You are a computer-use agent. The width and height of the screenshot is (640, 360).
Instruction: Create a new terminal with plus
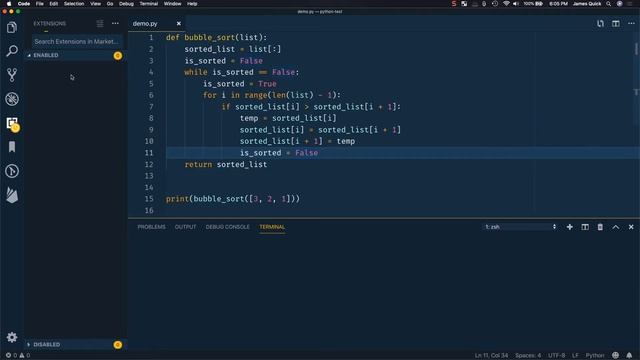(x=570, y=227)
